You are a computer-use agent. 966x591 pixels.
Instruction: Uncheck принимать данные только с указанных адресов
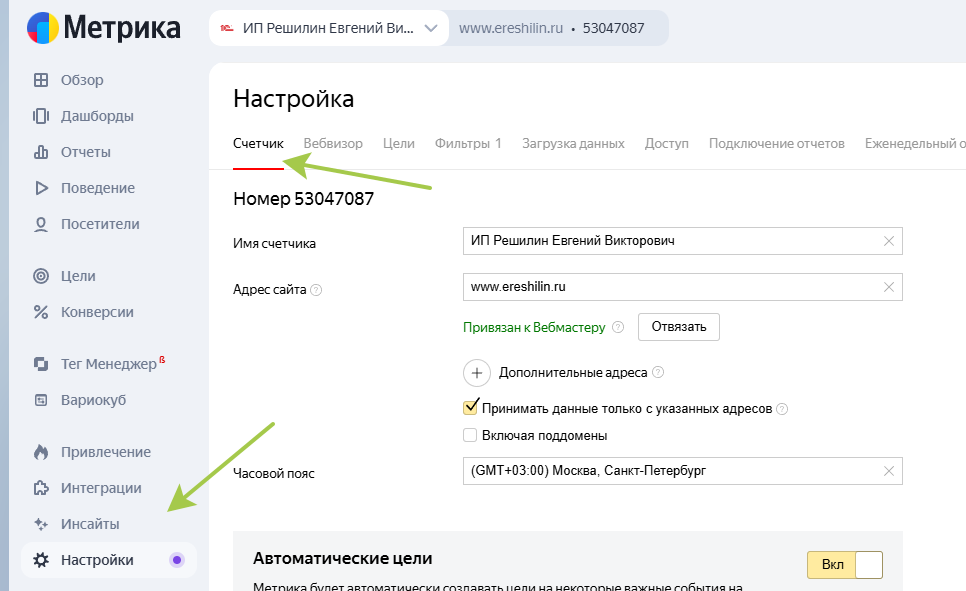pos(470,407)
